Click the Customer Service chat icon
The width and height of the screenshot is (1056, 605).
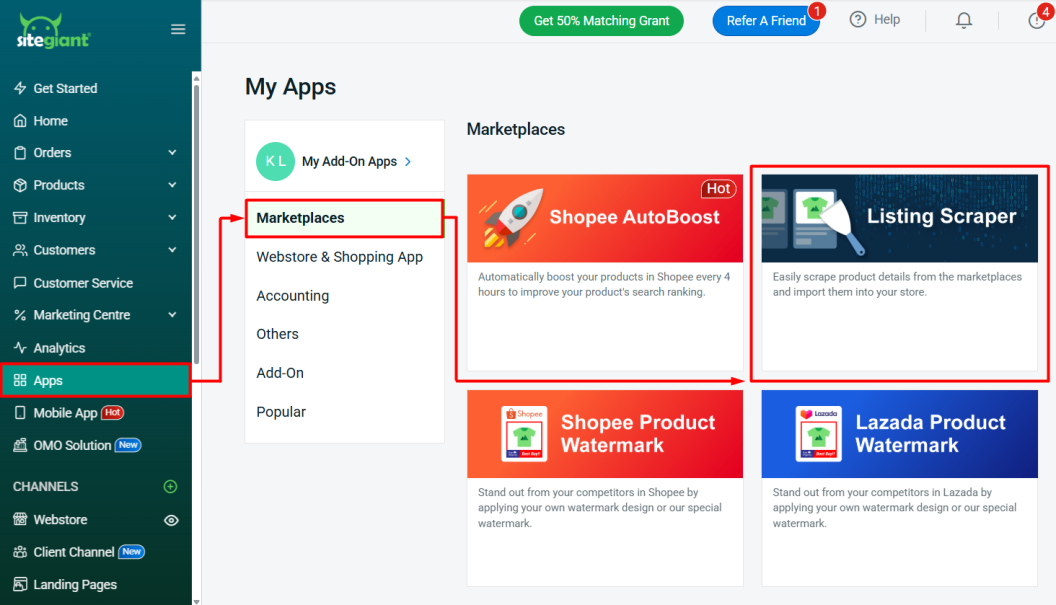(20, 283)
